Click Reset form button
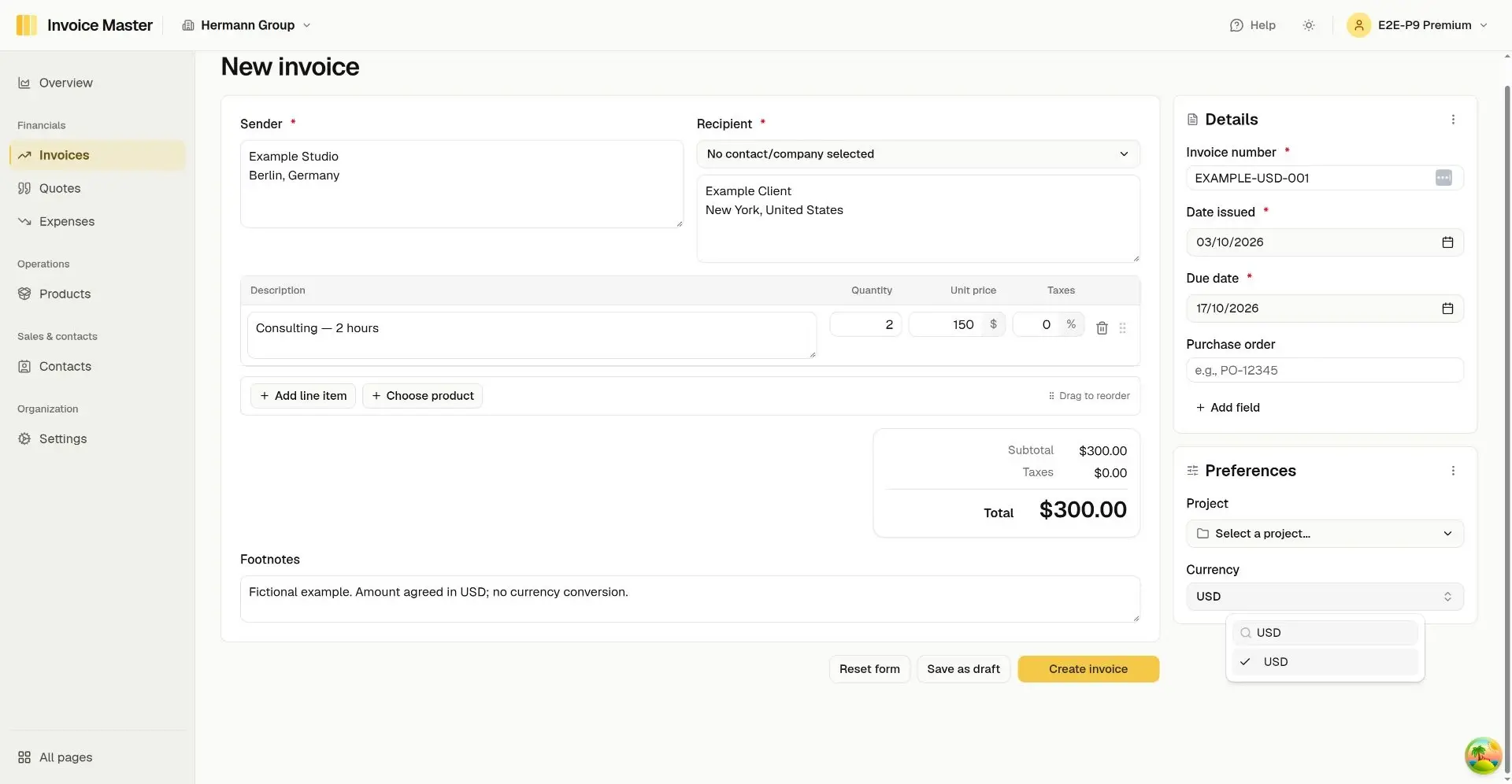This screenshot has height=784, width=1512. click(x=869, y=669)
